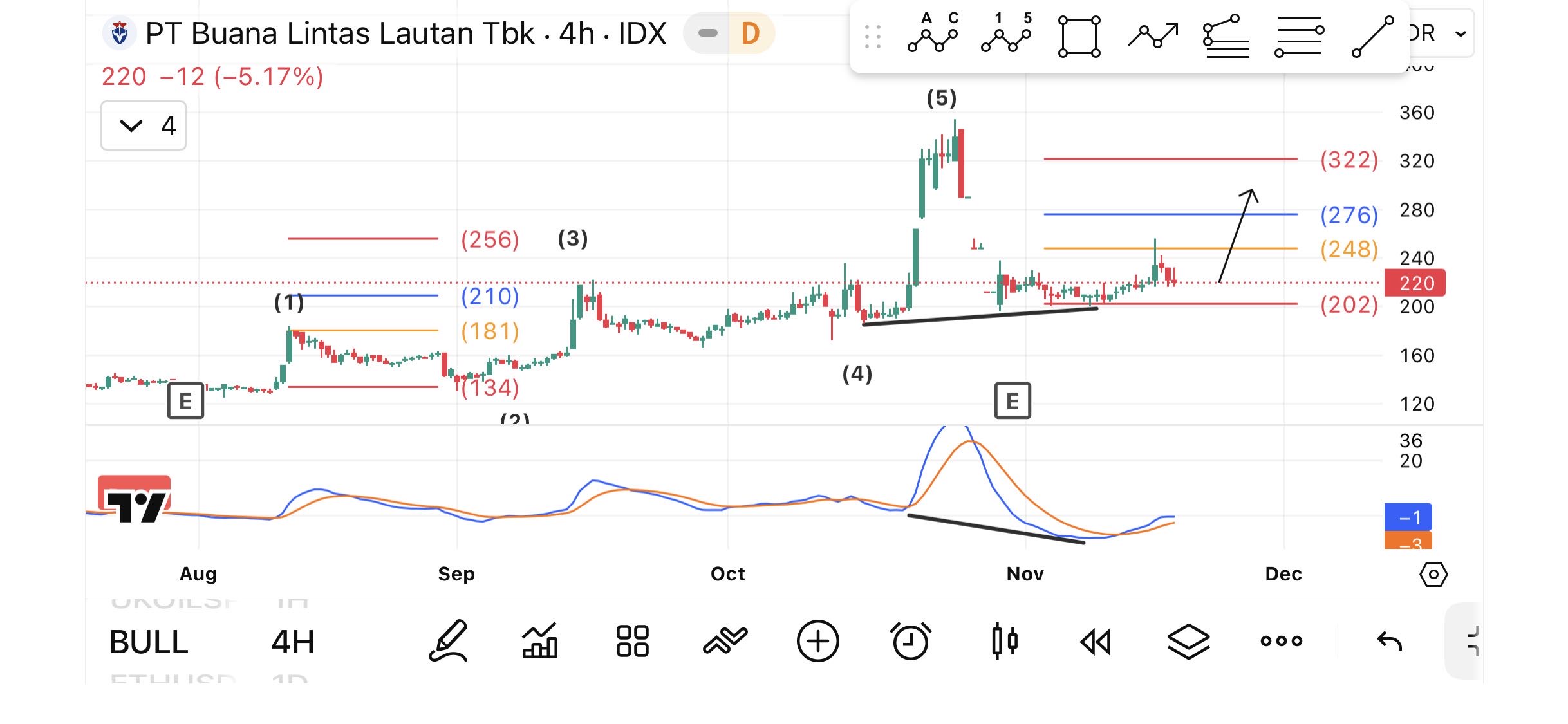Open the chart settings hexagon icon
1568x724 pixels.
[x=1433, y=574]
